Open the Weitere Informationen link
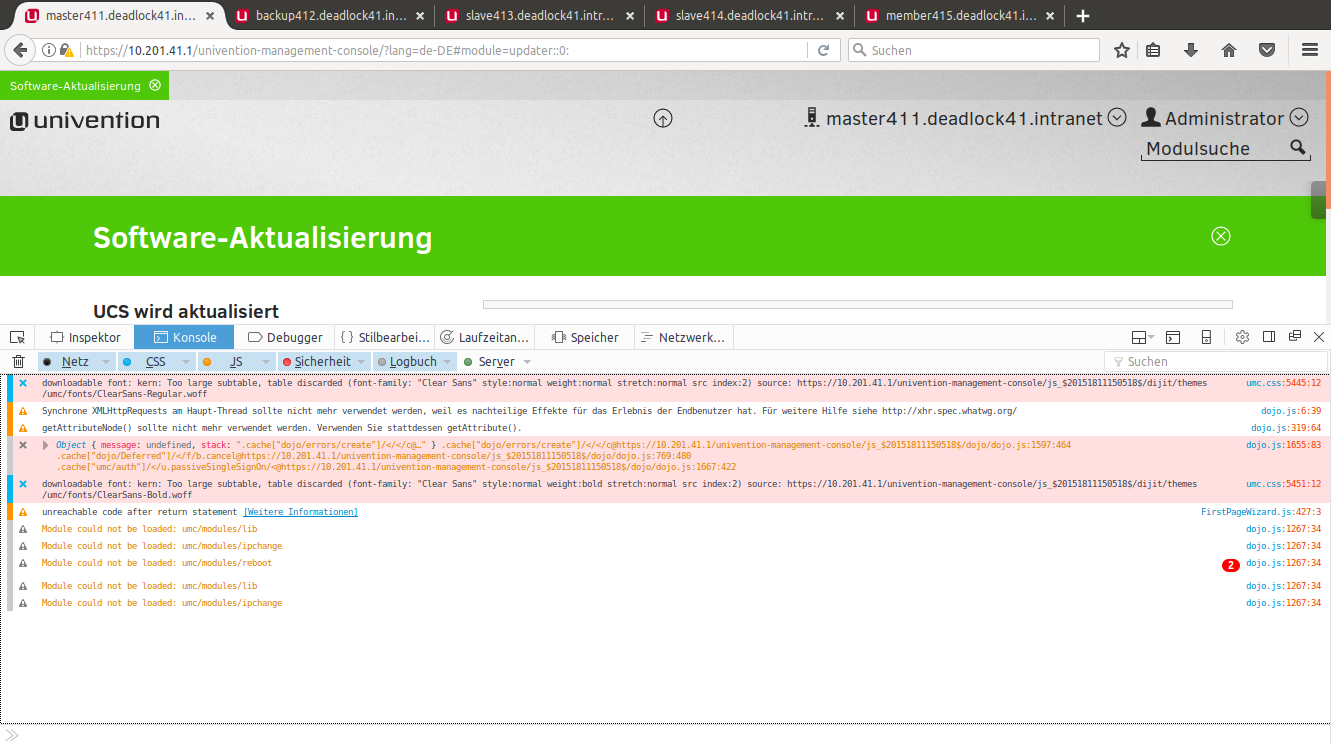The width and height of the screenshot is (1331, 744). [x=300, y=512]
